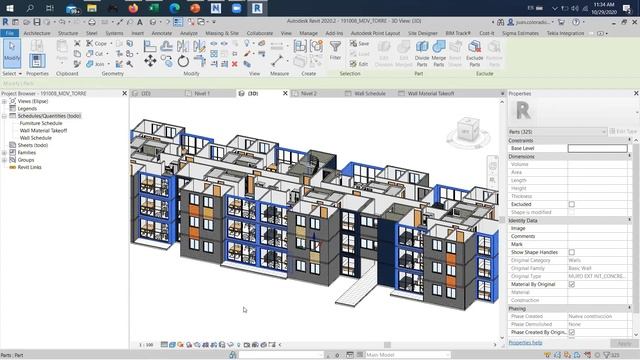Toggle the Show Shape Handles checkbox
The width and height of the screenshot is (640, 360).
(x=572, y=252)
